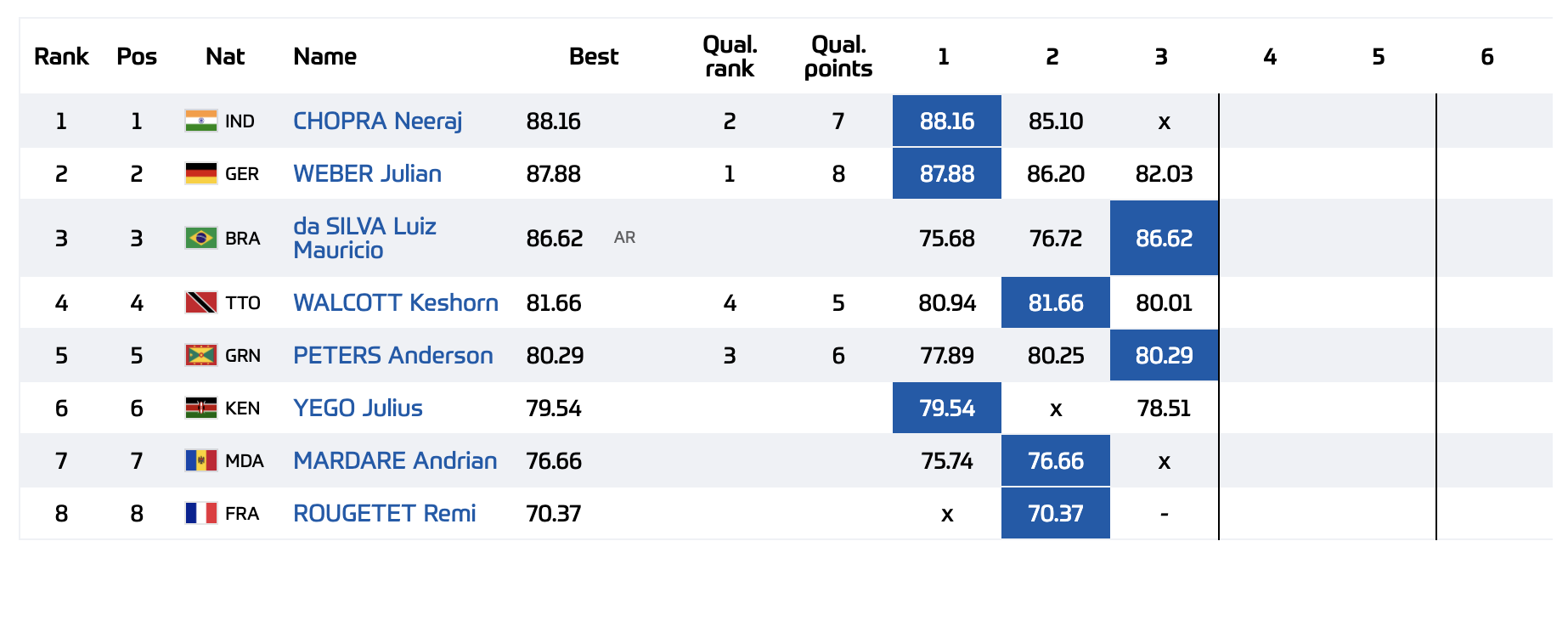Image resolution: width=1568 pixels, height=620 pixels.
Task: Click the India flag icon
Action: (201, 121)
